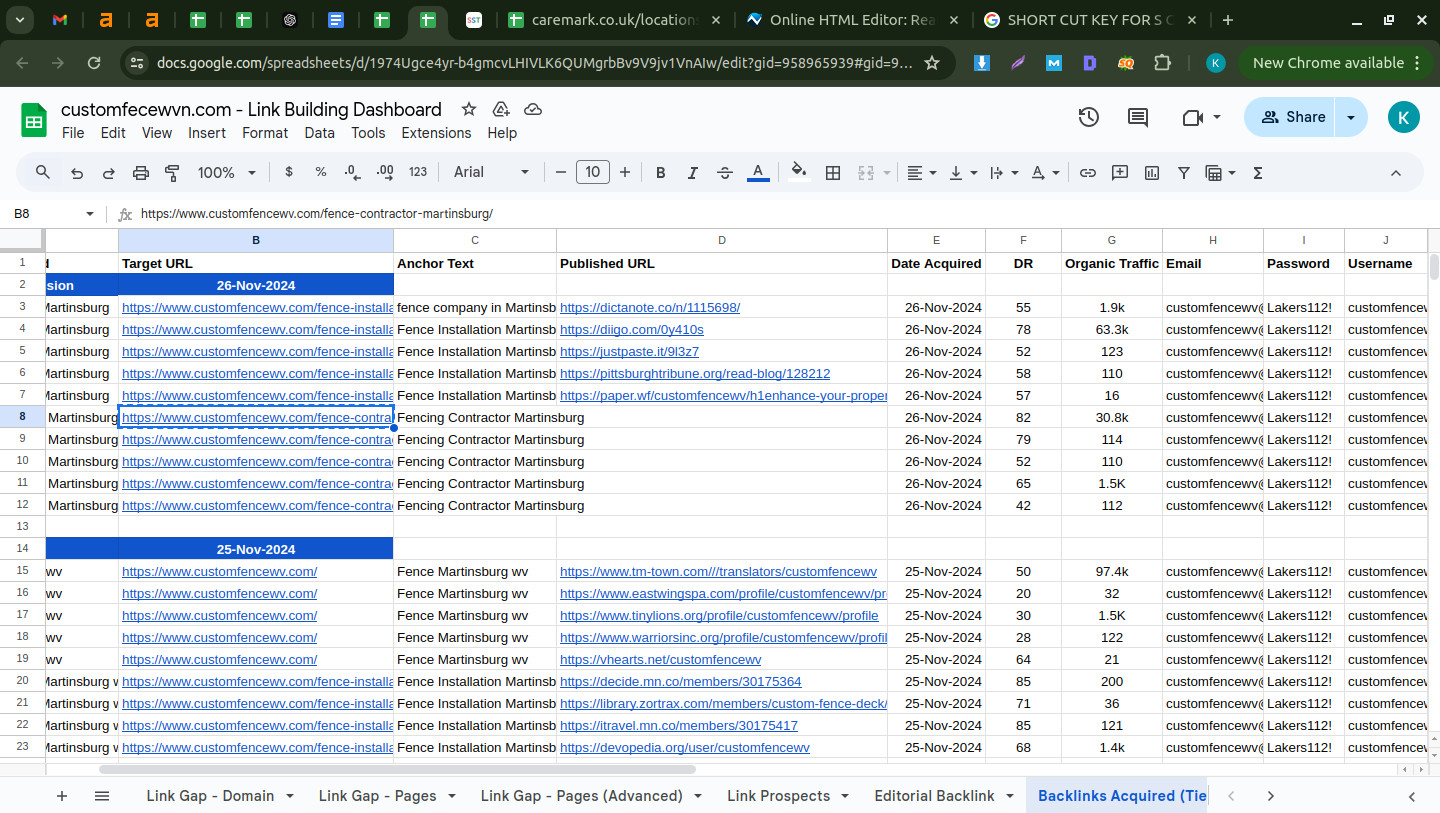Open fill color bucket
The width and height of the screenshot is (1440, 813).
(799, 171)
